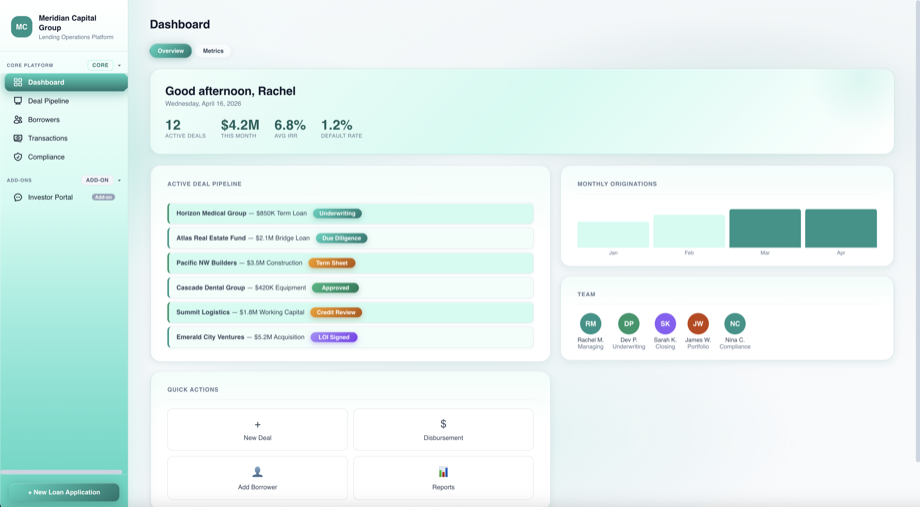Click the 12 Active Deals stat
920x507 pixels.
click(x=185, y=129)
